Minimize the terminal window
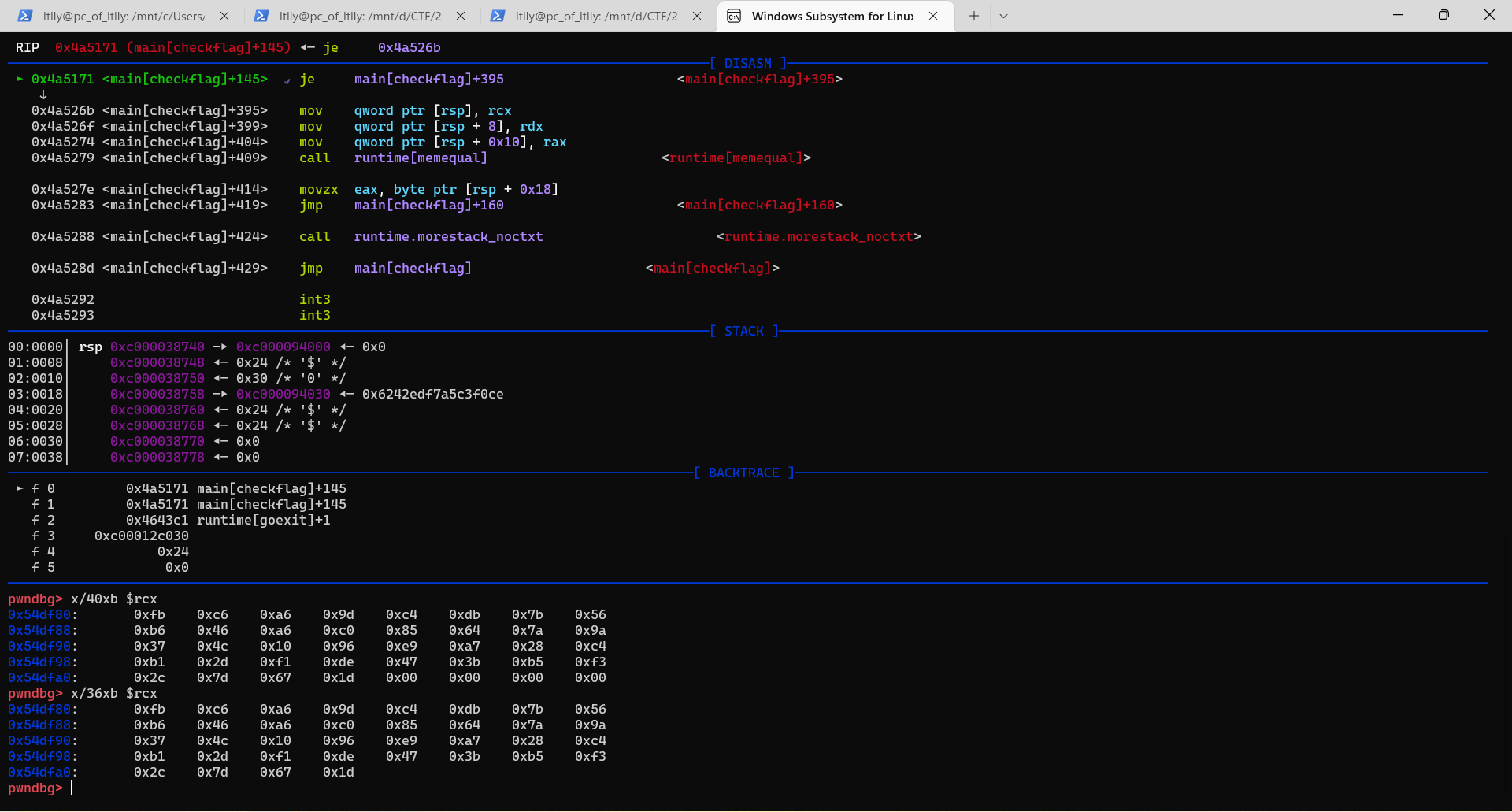Viewport: 1512px width, 812px height. click(1399, 15)
